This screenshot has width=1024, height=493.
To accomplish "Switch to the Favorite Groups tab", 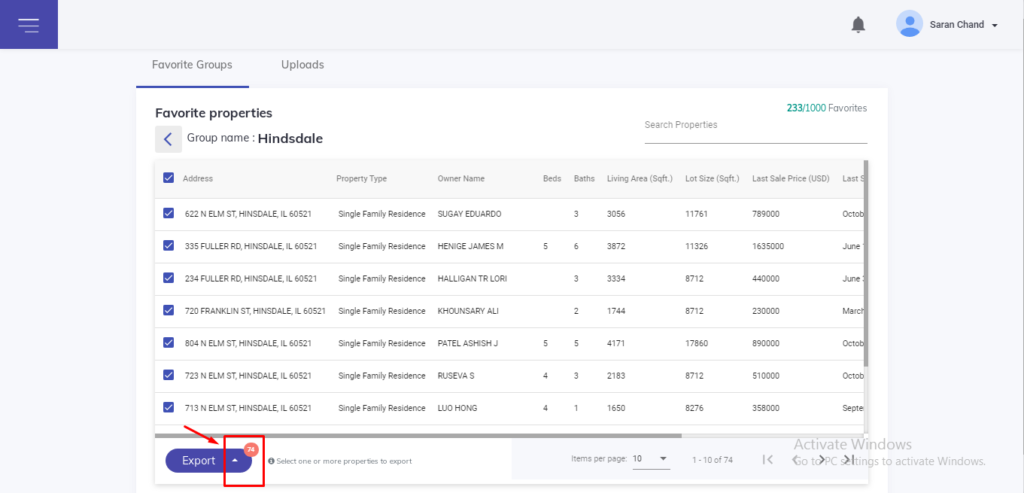I will coord(192,65).
